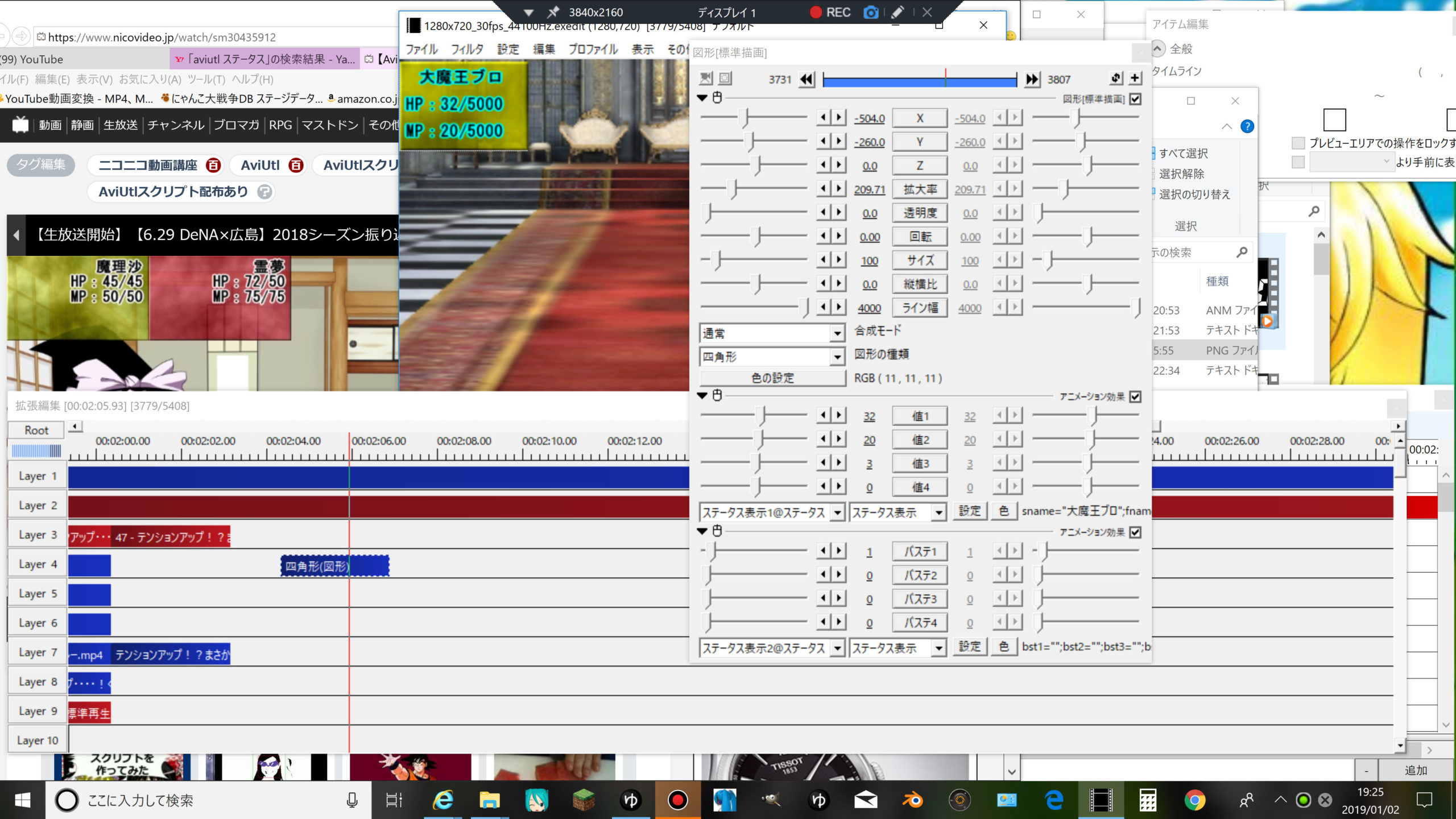Click the blue help question mark icon
1456x819 pixels.
[x=1247, y=126]
